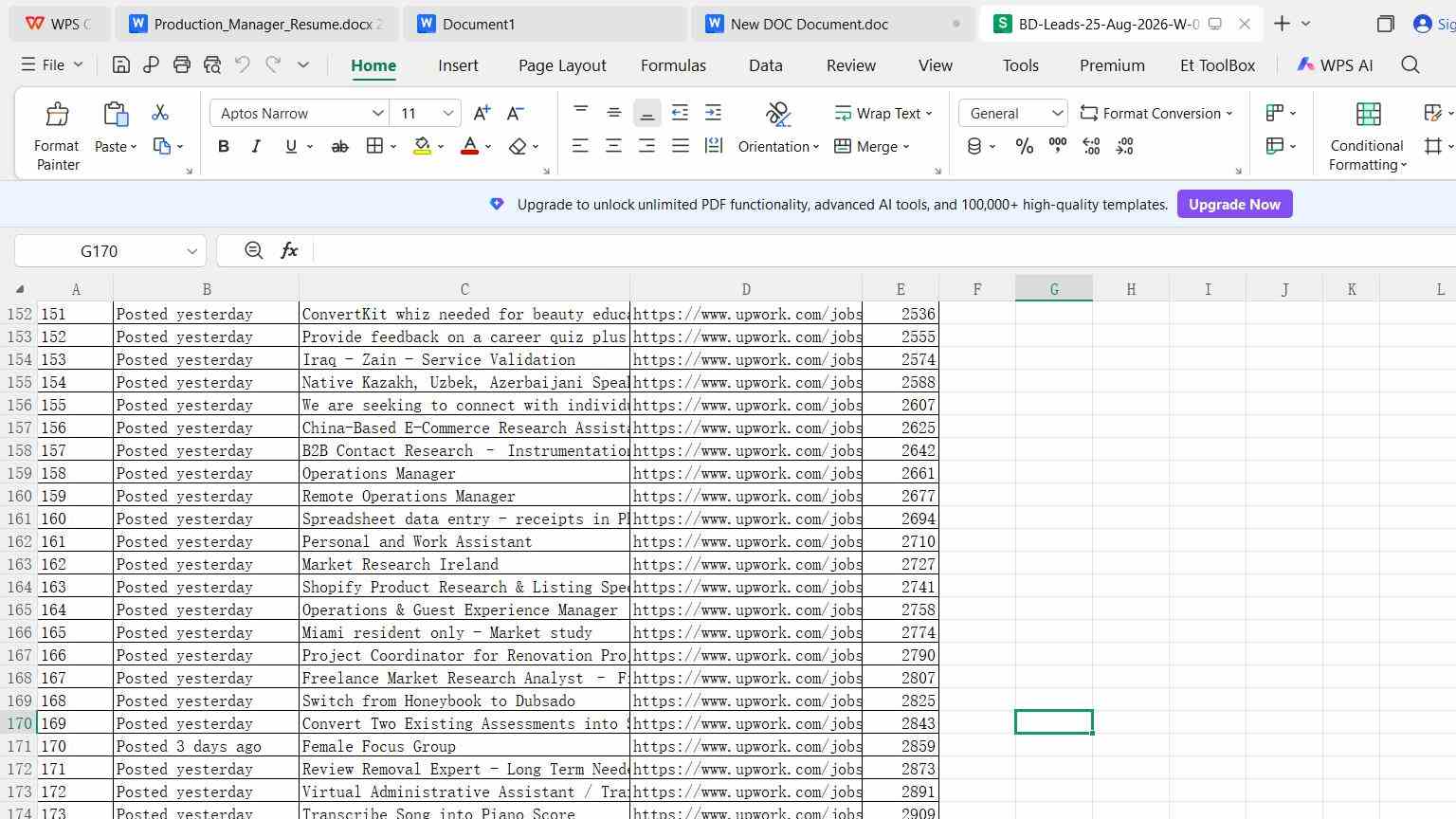The height and width of the screenshot is (819, 1456).
Task: Switch to Production_Manager_Resume.docx tab
Action: click(x=258, y=24)
